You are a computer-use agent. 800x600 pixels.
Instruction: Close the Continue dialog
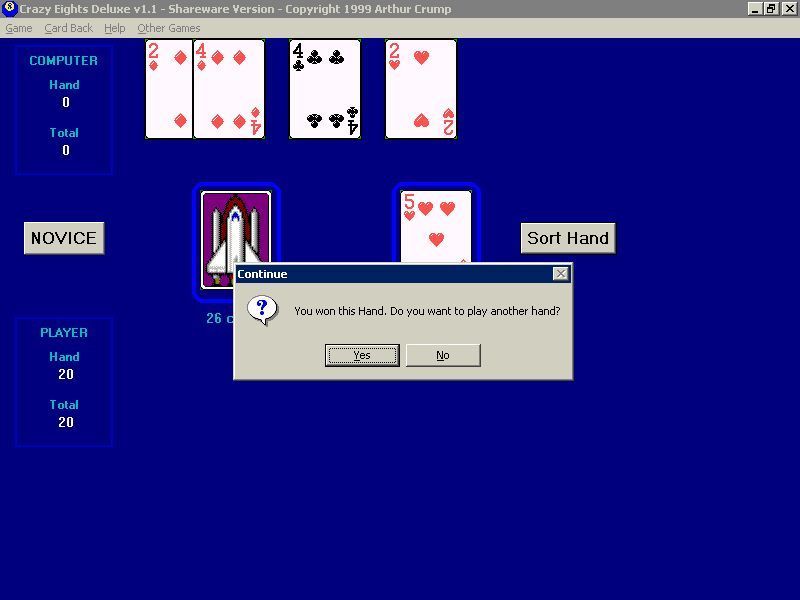562,273
